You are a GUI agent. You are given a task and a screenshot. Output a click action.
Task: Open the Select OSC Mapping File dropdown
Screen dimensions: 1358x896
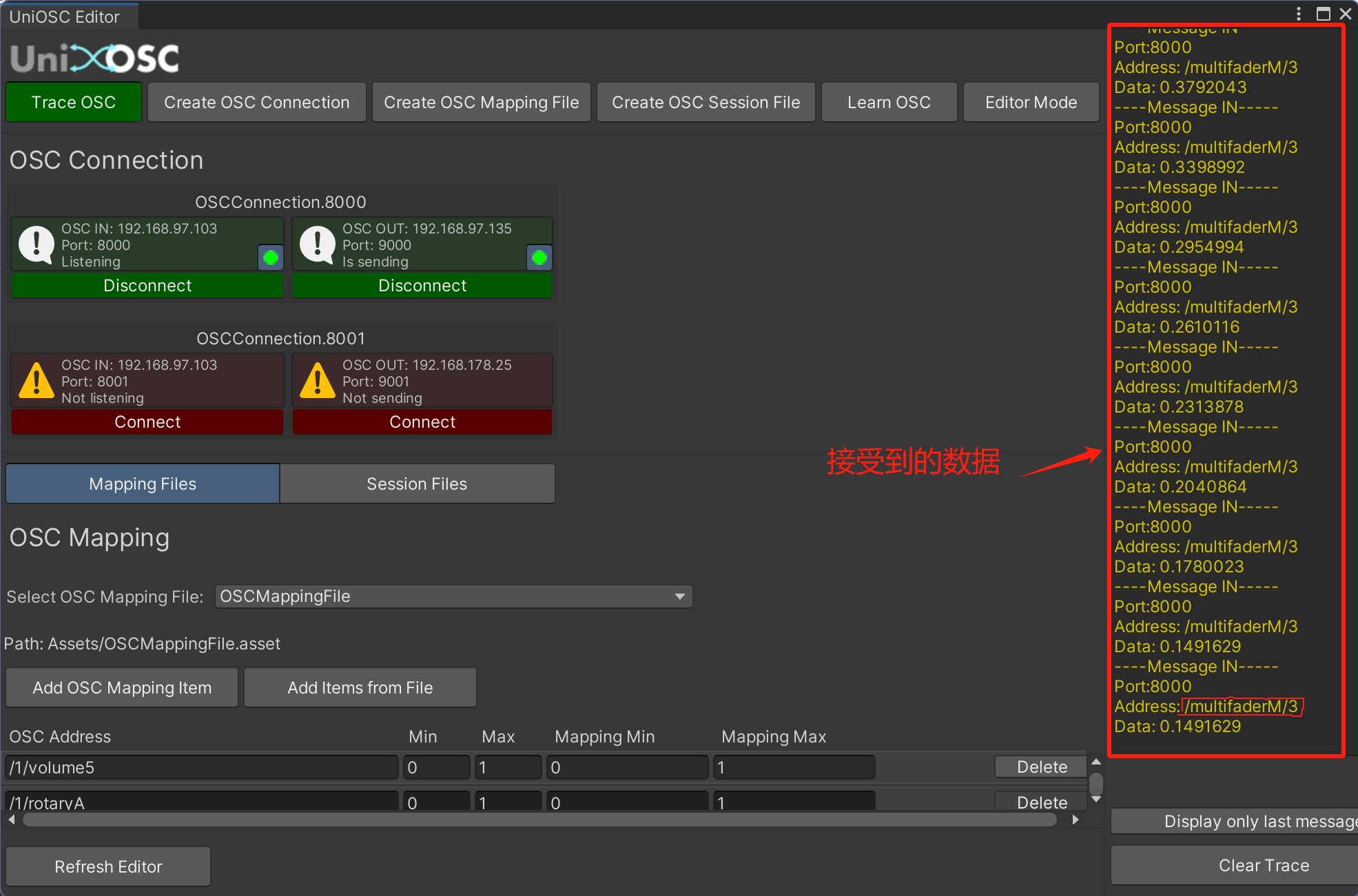pyautogui.click(x=453, y=596)
